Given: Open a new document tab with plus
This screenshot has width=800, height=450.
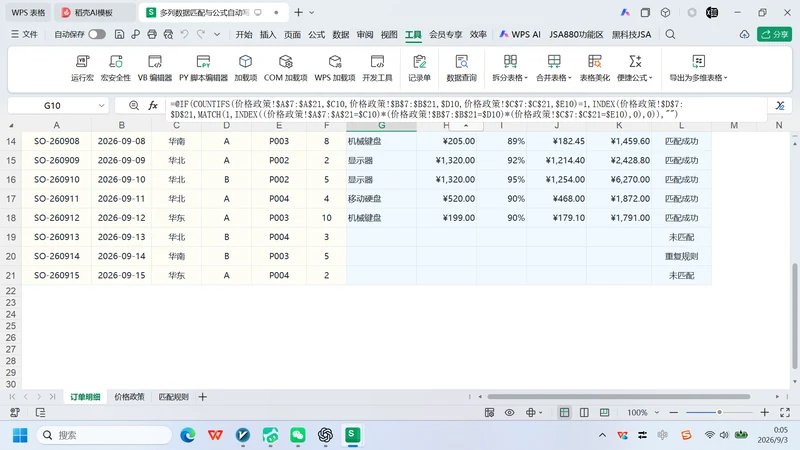Looking at the screenshot, I should [x=298, y=12].
